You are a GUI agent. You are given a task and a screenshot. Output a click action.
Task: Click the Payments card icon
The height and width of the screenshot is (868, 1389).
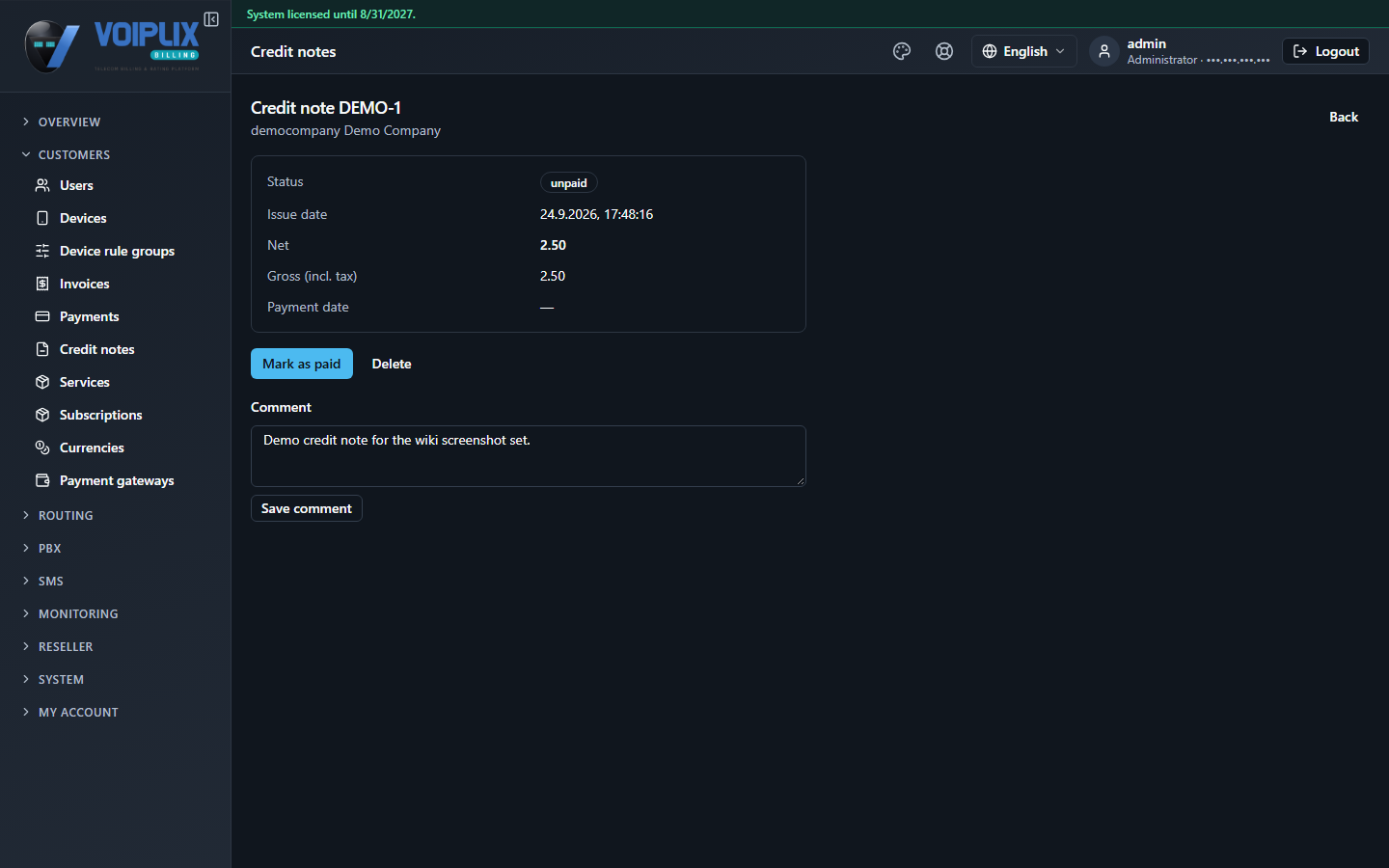42,316
